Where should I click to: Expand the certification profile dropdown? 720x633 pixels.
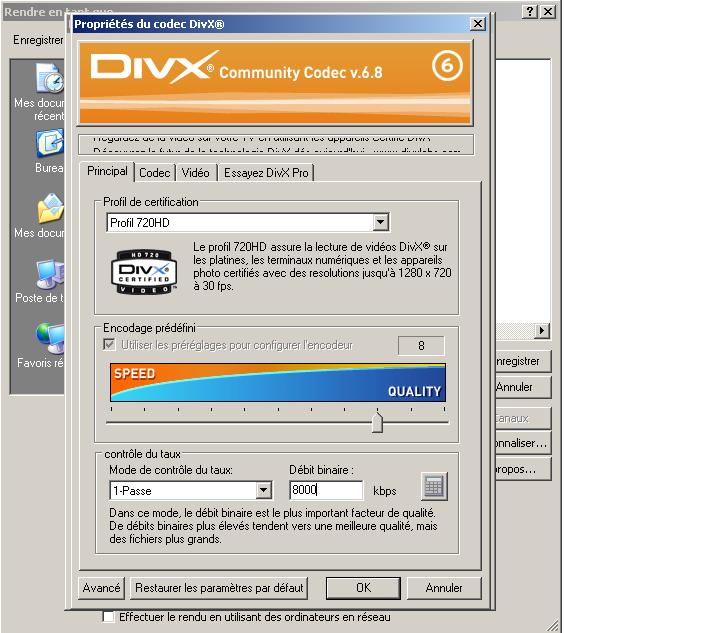point(381,223)
